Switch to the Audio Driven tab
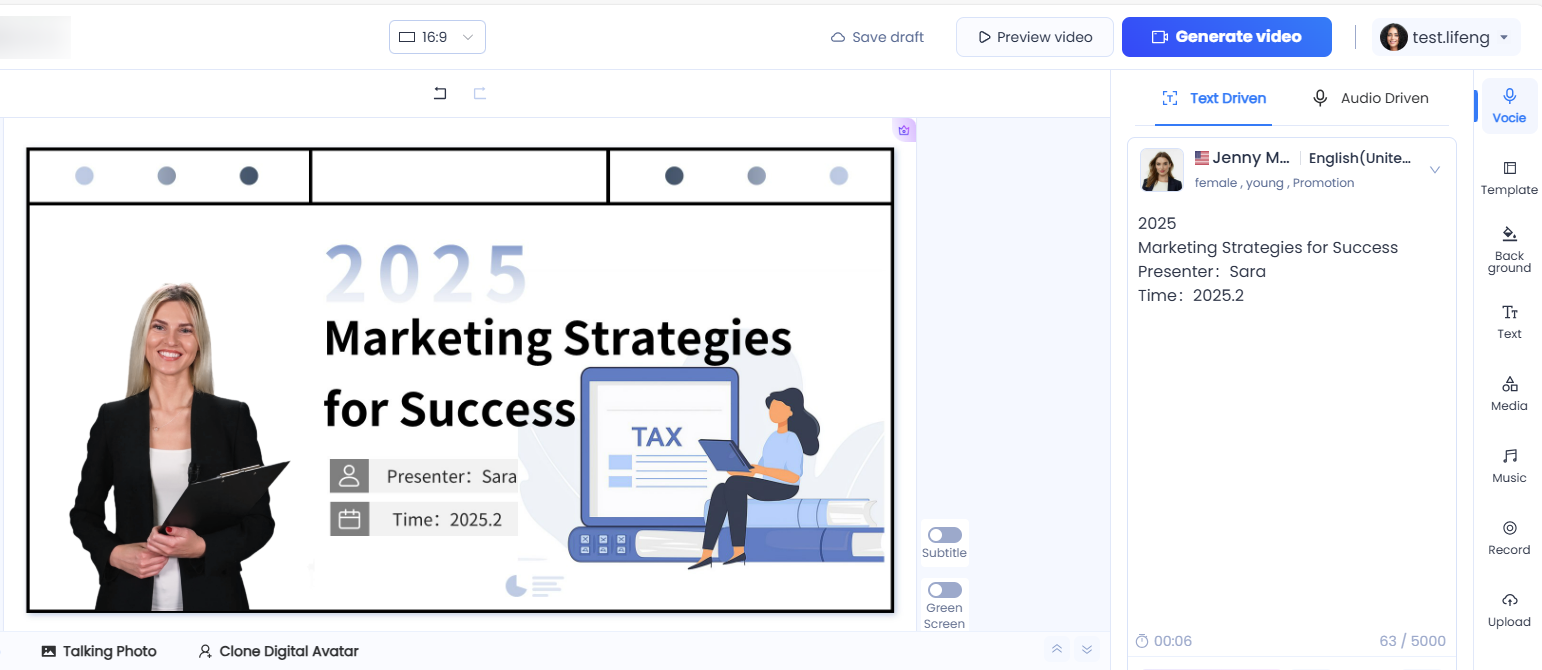The width and height of the screenshot is (1542, 670). (x=1370, y=98)
